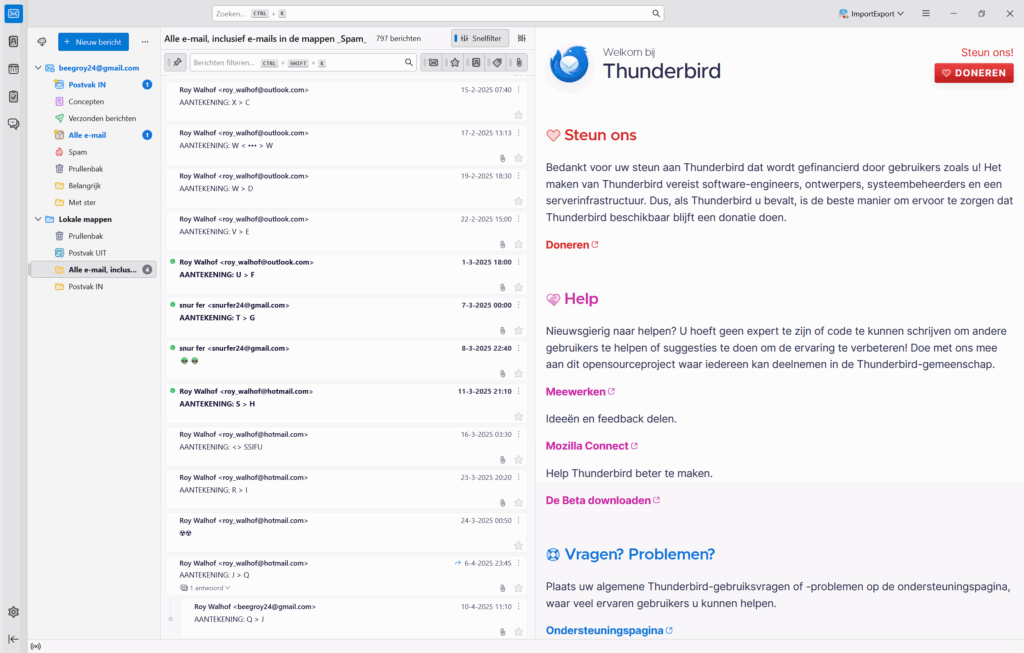The width and height of the screenshot is (1024, 653).
Task: Open the Thunderbird app hamburger menu
Action: coord(925,13)
